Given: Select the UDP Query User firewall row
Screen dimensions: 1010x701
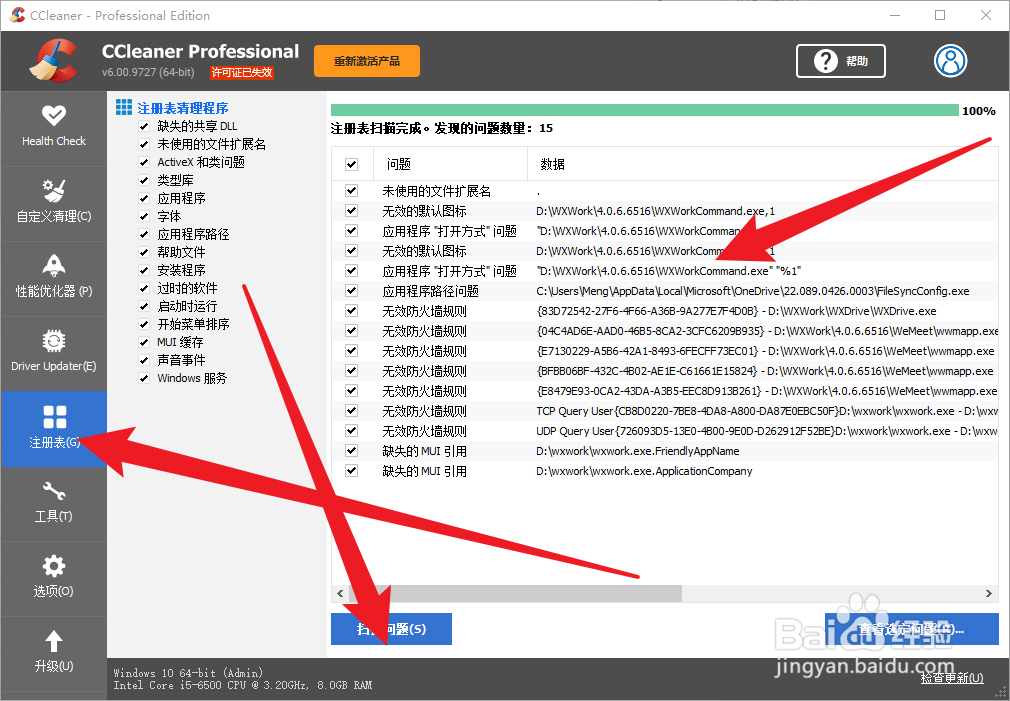Looking at the screenshot, I should click(x=665, y=430).
